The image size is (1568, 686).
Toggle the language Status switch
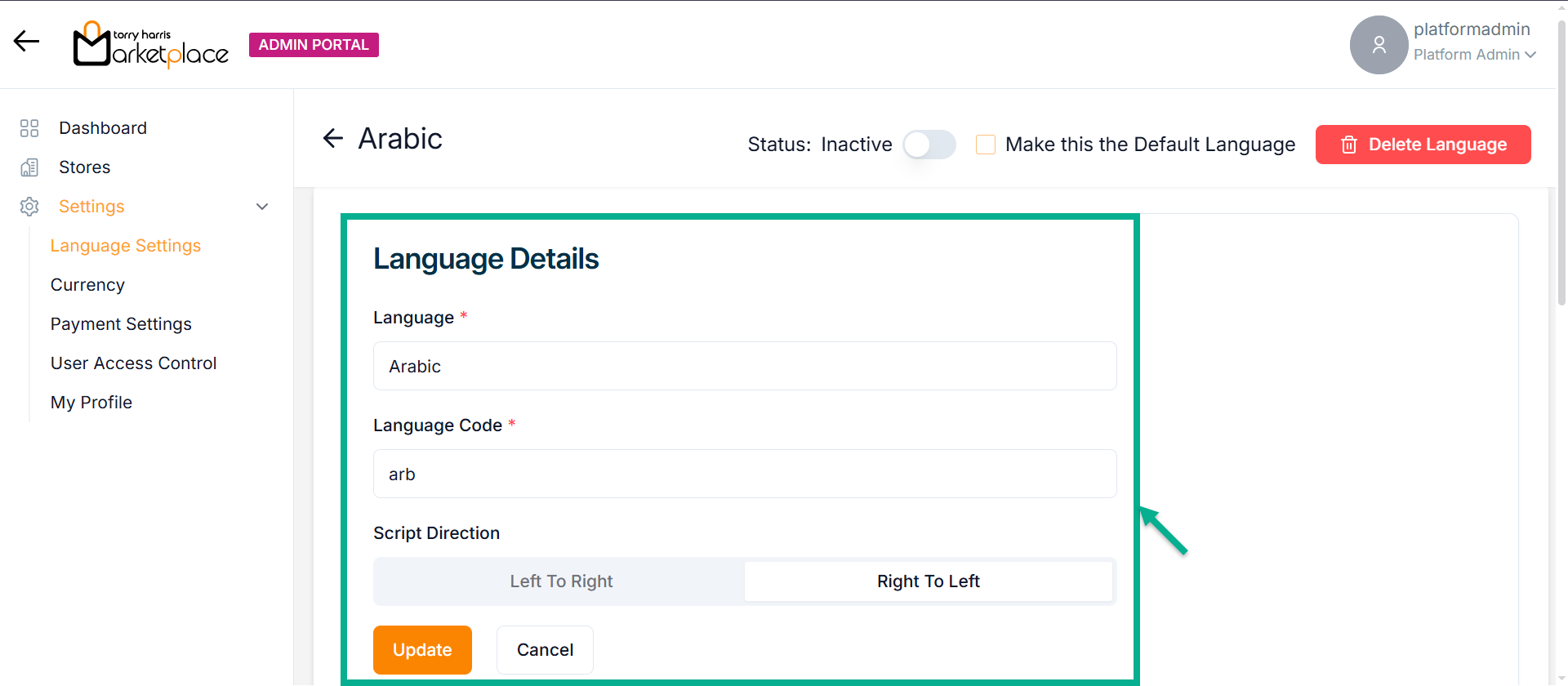[x=929, y=145]
